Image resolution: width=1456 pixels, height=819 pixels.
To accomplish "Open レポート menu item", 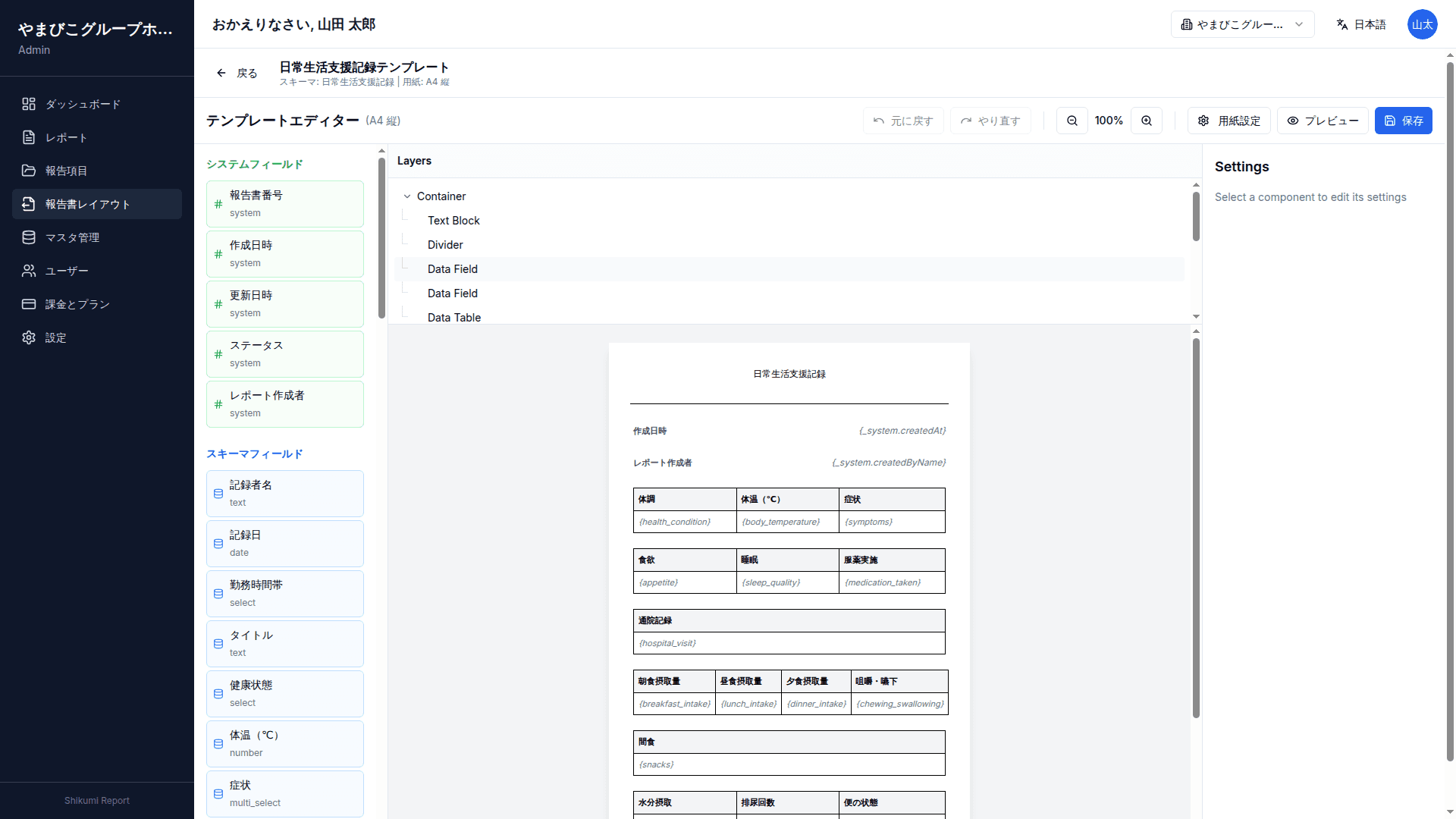I will pos(66,137).
